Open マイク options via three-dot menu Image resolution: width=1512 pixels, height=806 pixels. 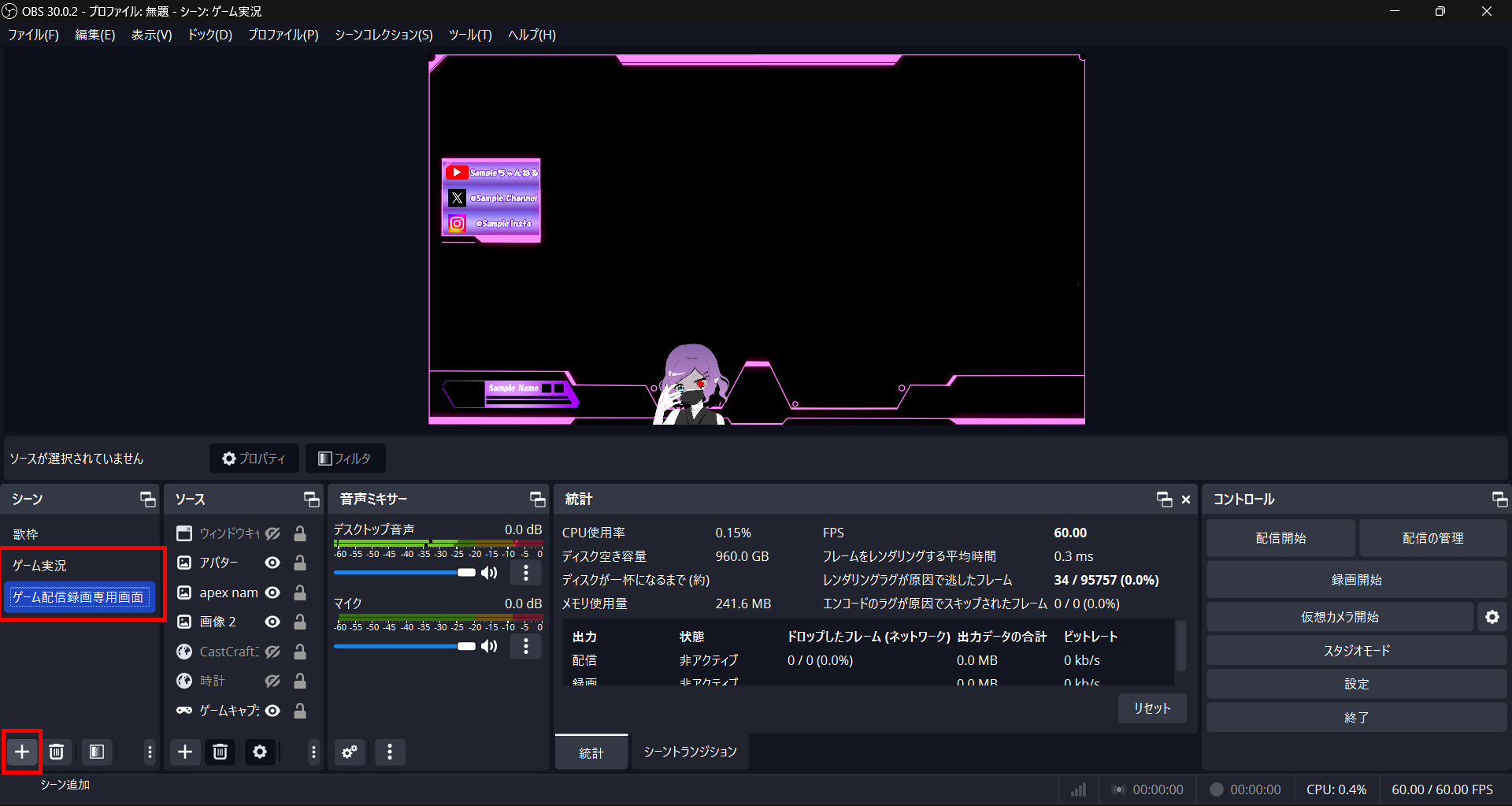pos(525,646)
